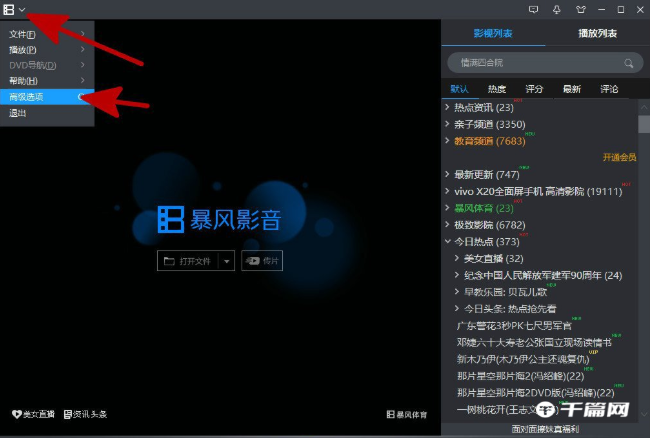Screen dimensions: 650x438
Task: Open the 文件(F) menu item
Action: tap(47, 34)
